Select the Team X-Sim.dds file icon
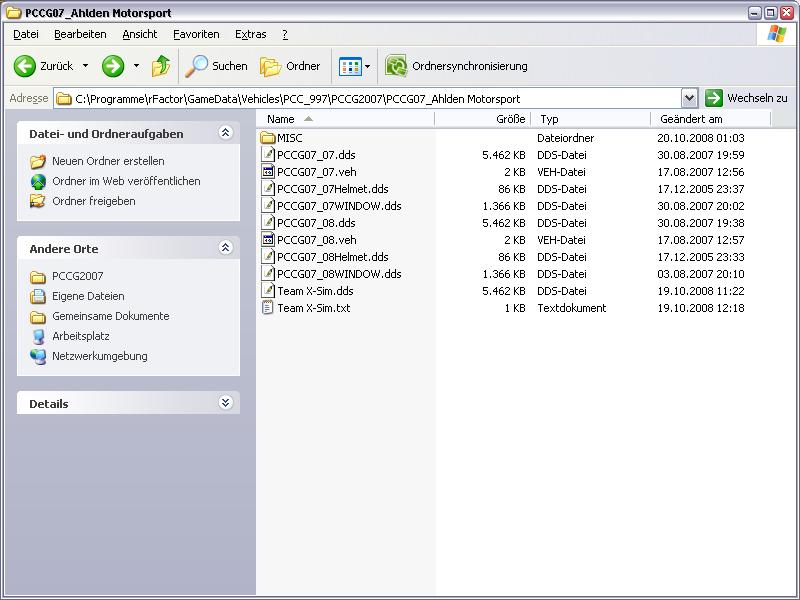This screenshot has height=600, width=800. click(268, 291)
